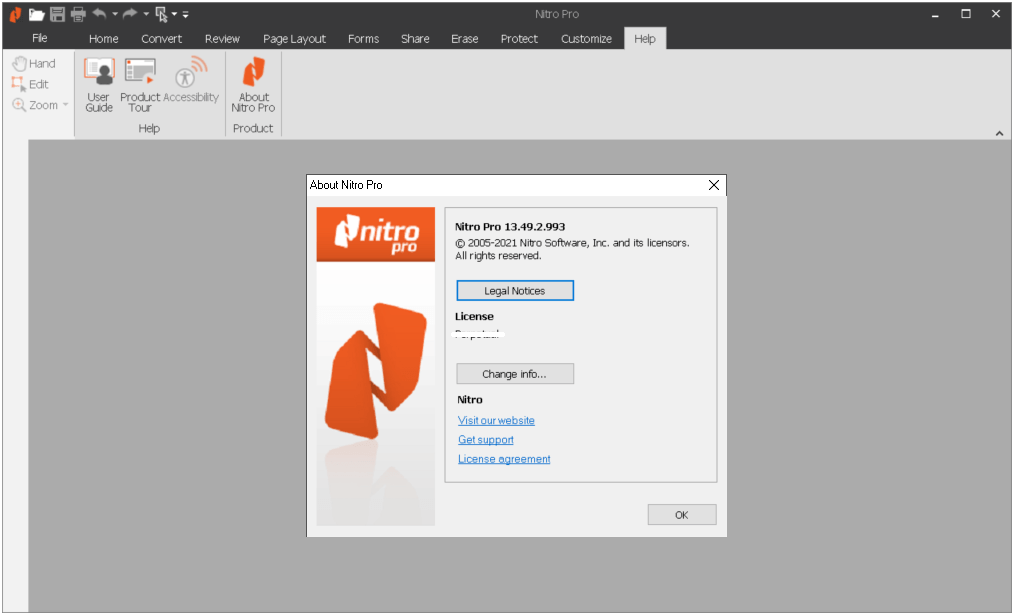
Task: Open Customize Quick Access Toolbar menu
Action: click(185, 14)
